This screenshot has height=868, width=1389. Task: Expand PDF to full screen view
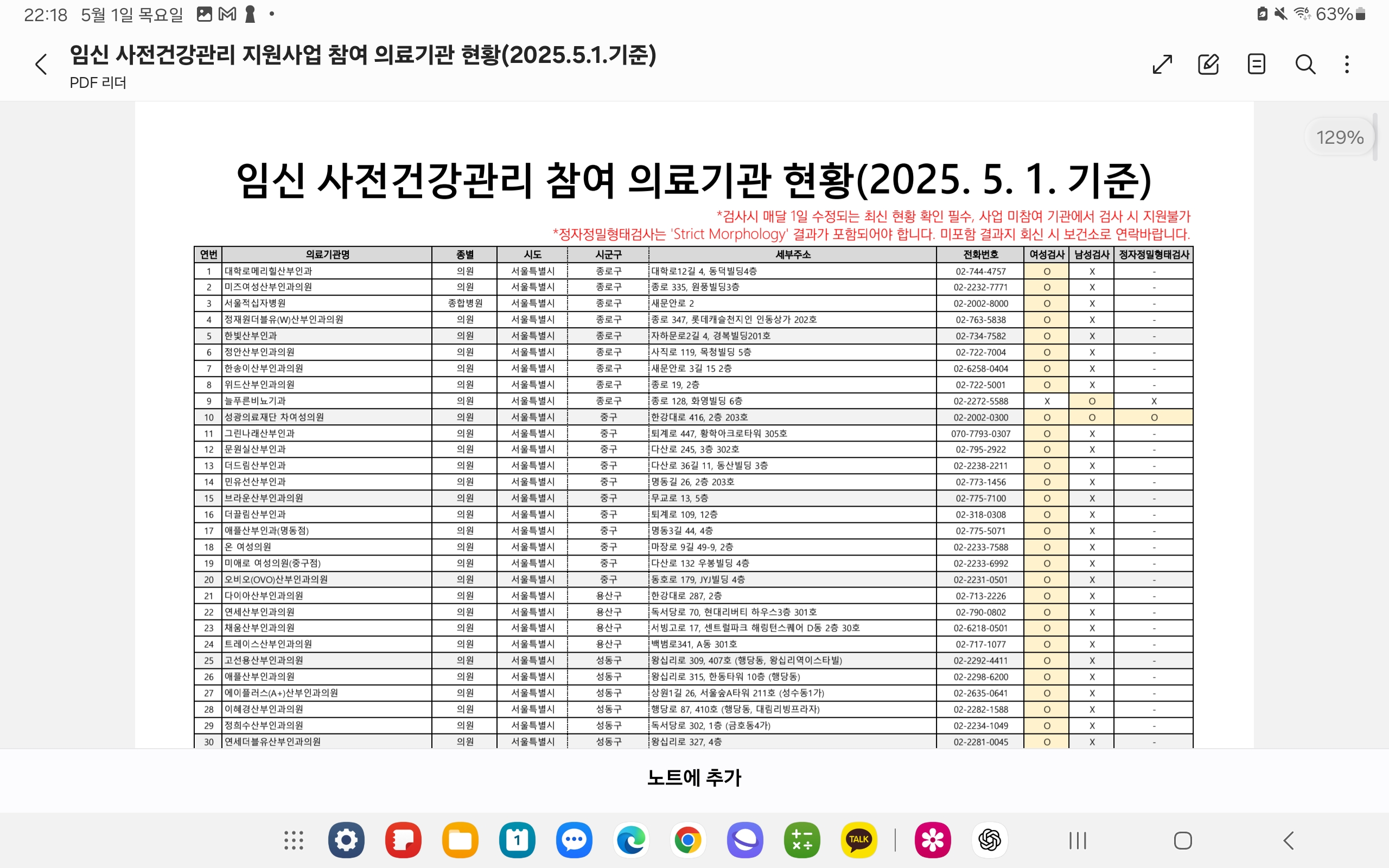click(x=1162, y=65)
